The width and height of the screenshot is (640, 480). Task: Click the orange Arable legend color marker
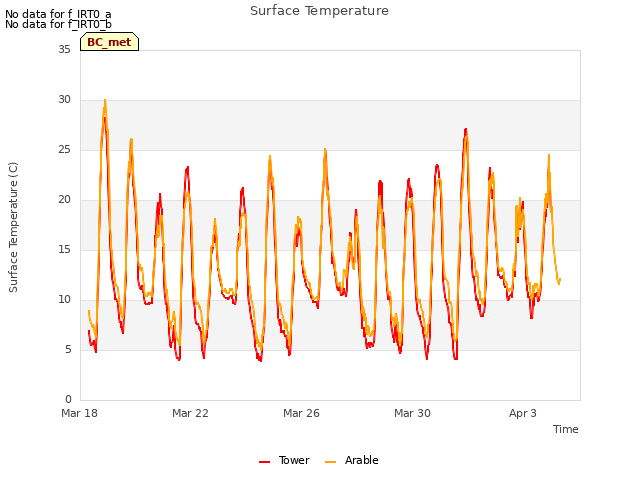(x=330, y=462)
